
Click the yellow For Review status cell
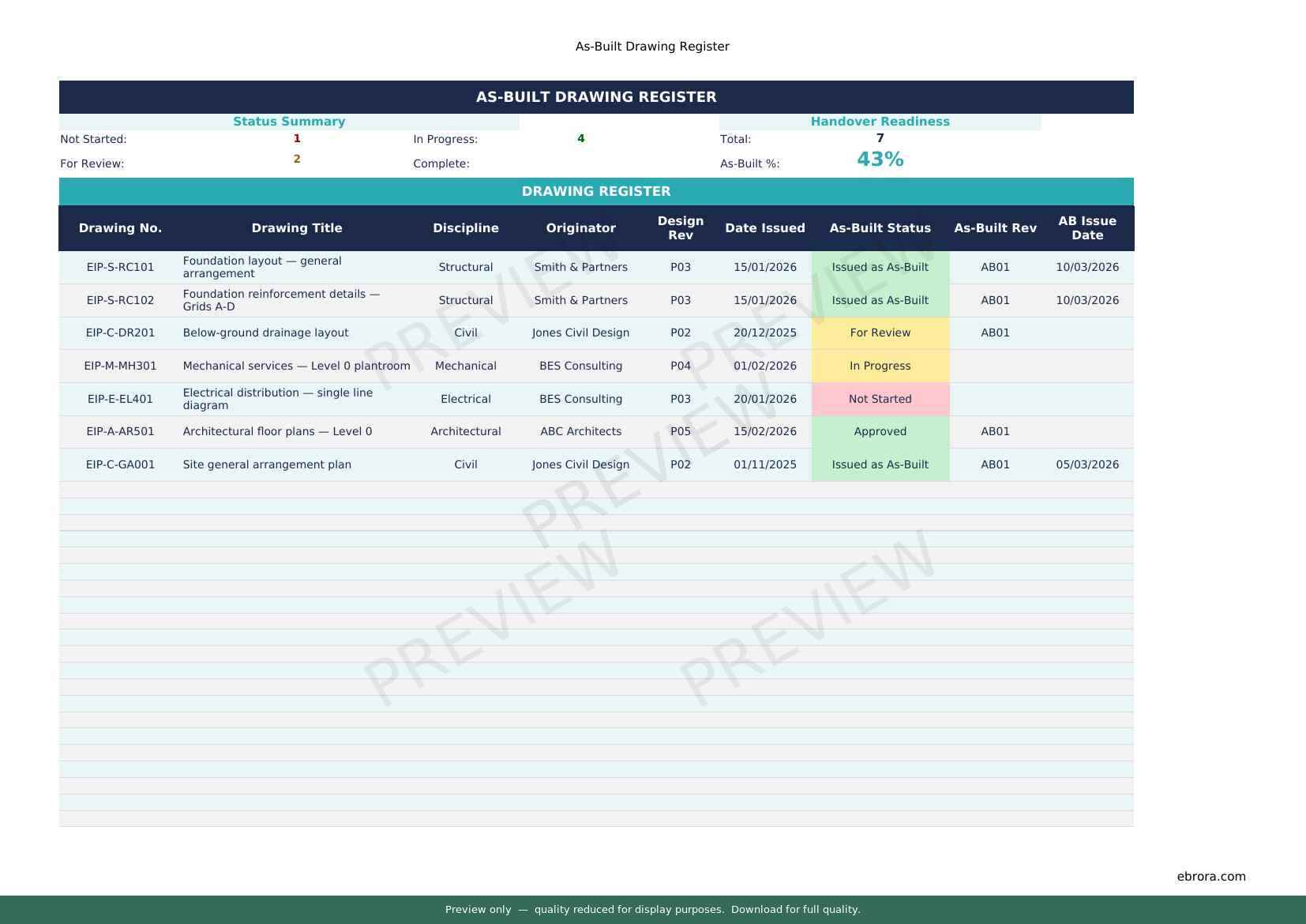[x=880, y=332]
